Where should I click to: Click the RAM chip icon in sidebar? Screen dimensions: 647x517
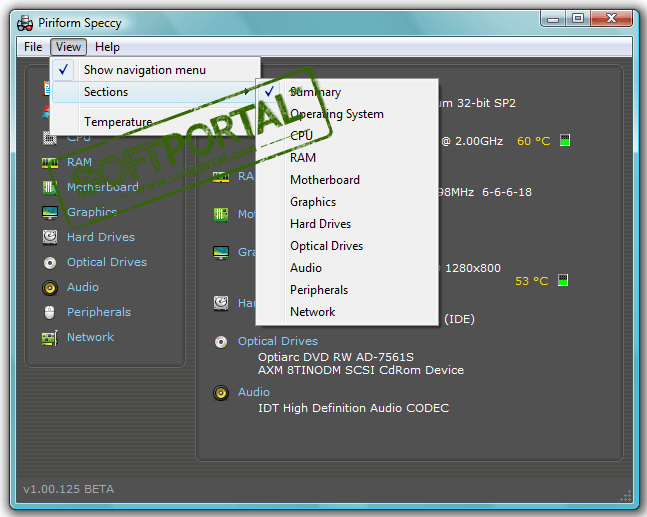[49, 162]
